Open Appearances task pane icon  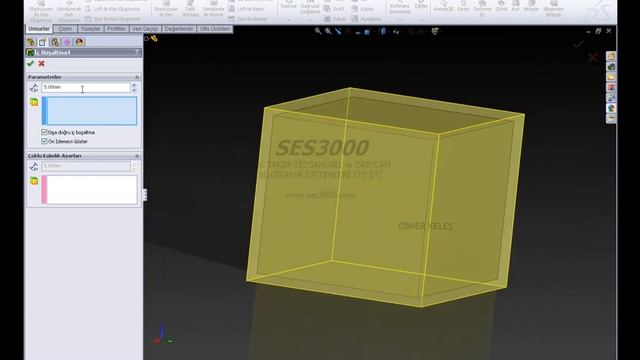[x=611, y=108]
